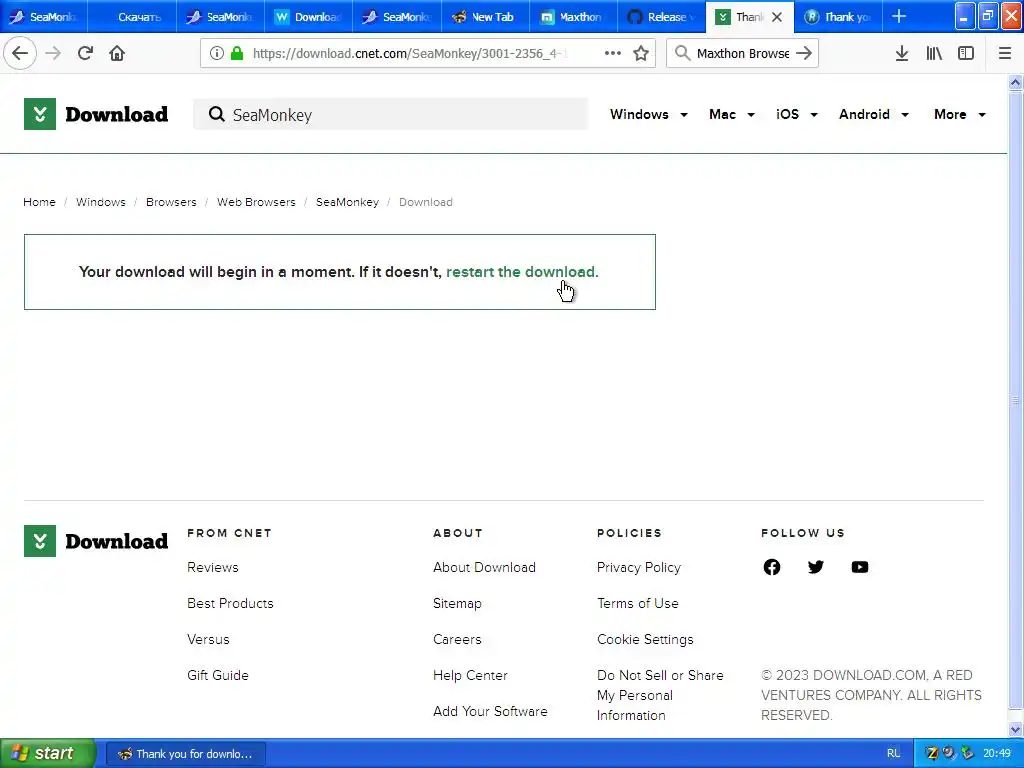This screenshot has width=1024, height=768.
Task: Open Do Not Sell or Share link
Action: (660, 695)
